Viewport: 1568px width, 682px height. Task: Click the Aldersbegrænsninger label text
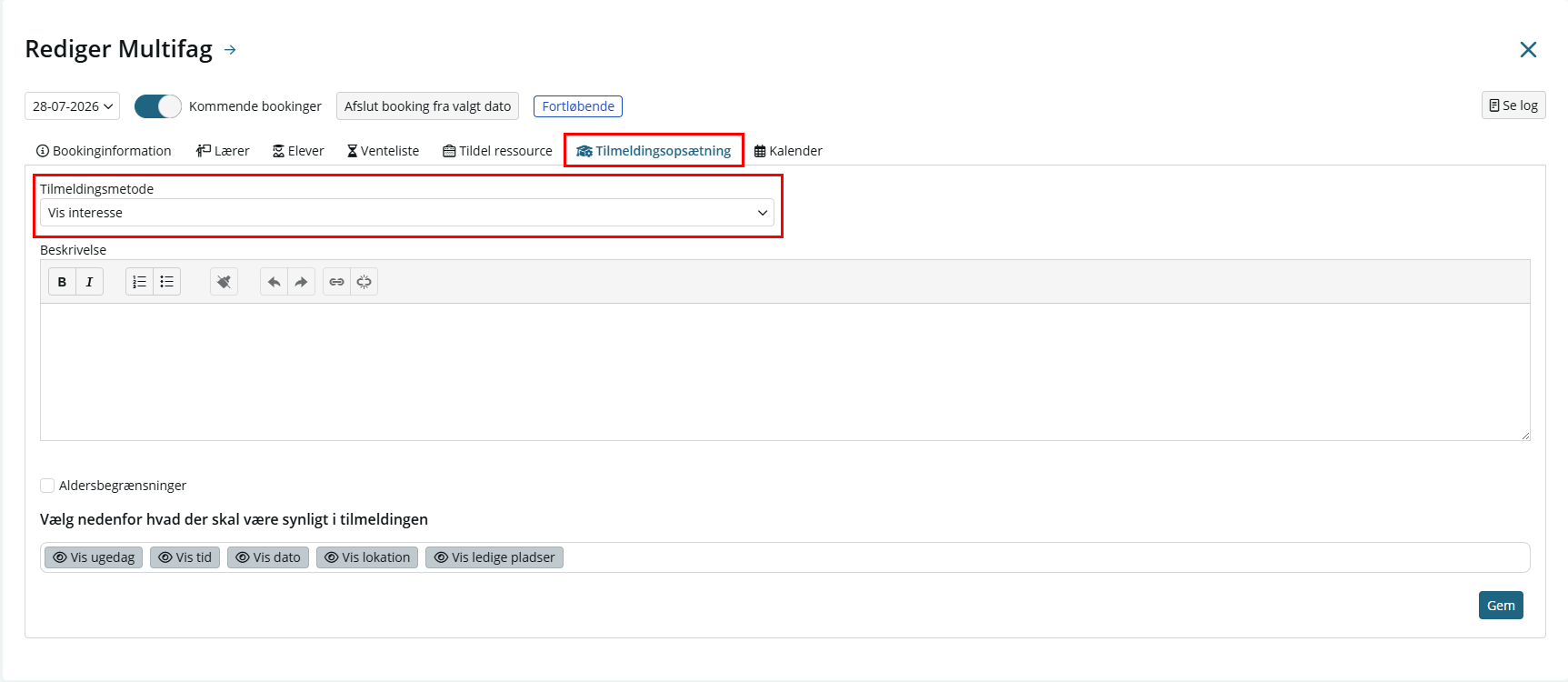(x=123, y=486)
